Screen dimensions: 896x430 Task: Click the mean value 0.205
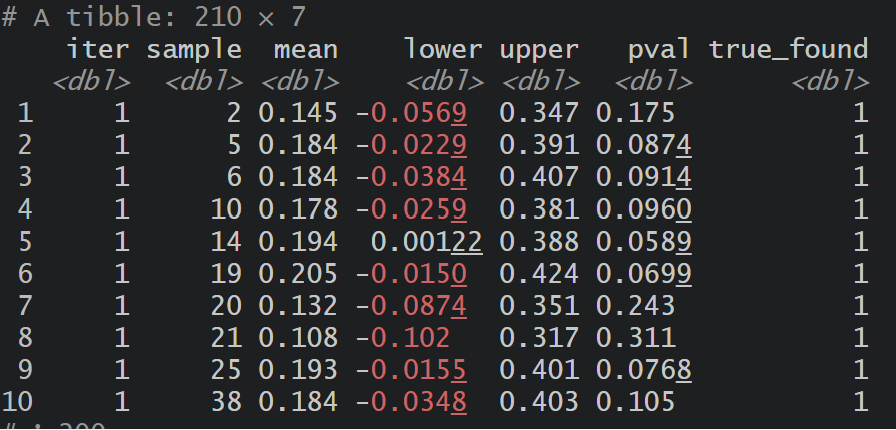(298, 274)
